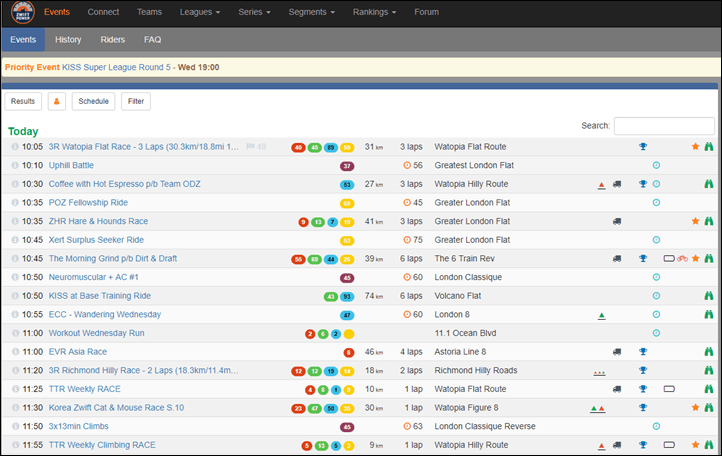This screenshot has height=456, width=722.
Task: Open the Rankings dropdown menu
Action: coord(374,12)
